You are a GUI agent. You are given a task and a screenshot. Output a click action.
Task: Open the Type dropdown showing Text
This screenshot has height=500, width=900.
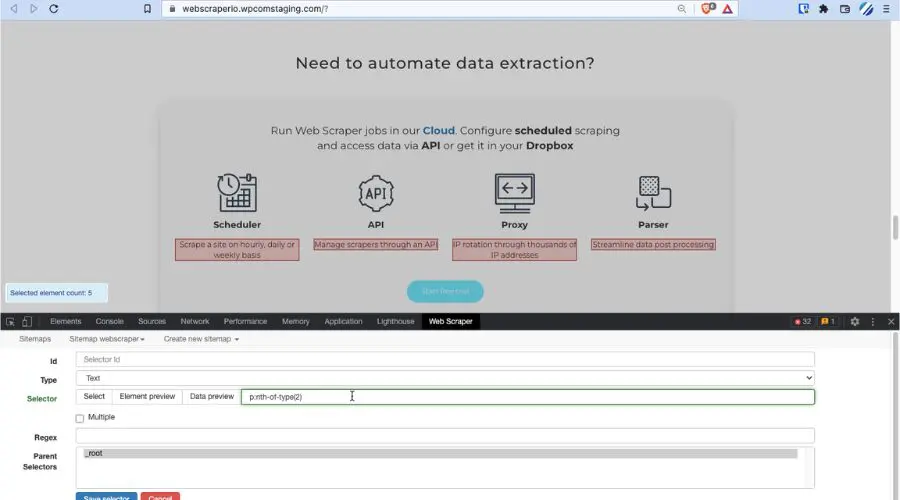click(x=445, y=378)
